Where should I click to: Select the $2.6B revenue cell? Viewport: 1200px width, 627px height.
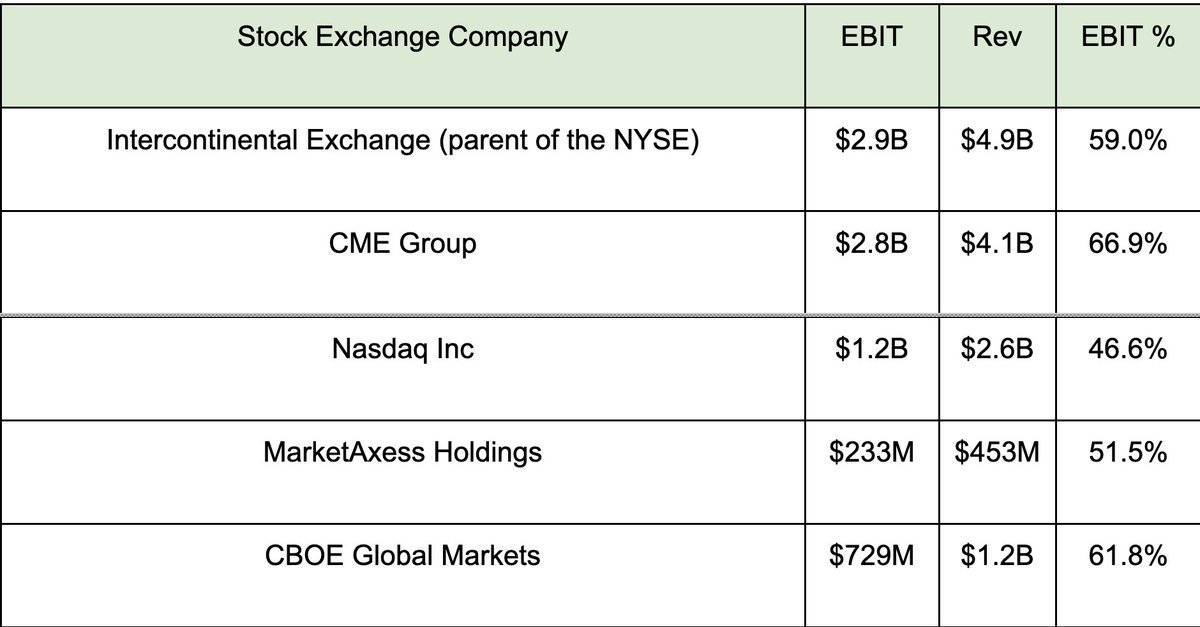click(x=996, y=350)
